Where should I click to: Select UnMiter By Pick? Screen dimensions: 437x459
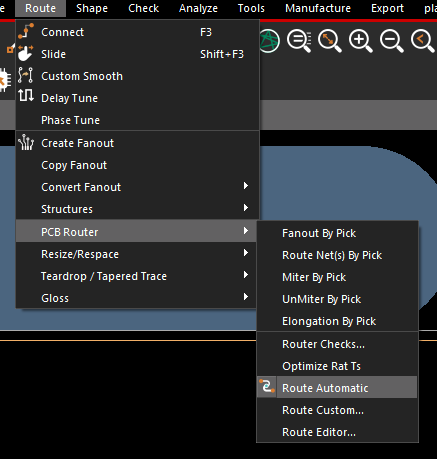(x=337, y=299)
